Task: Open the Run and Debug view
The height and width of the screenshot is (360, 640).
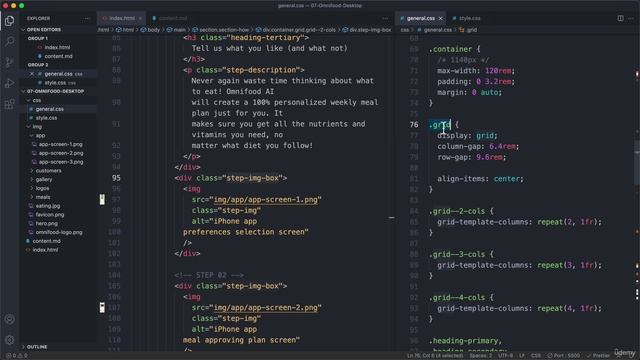Action: coord(9,83)
